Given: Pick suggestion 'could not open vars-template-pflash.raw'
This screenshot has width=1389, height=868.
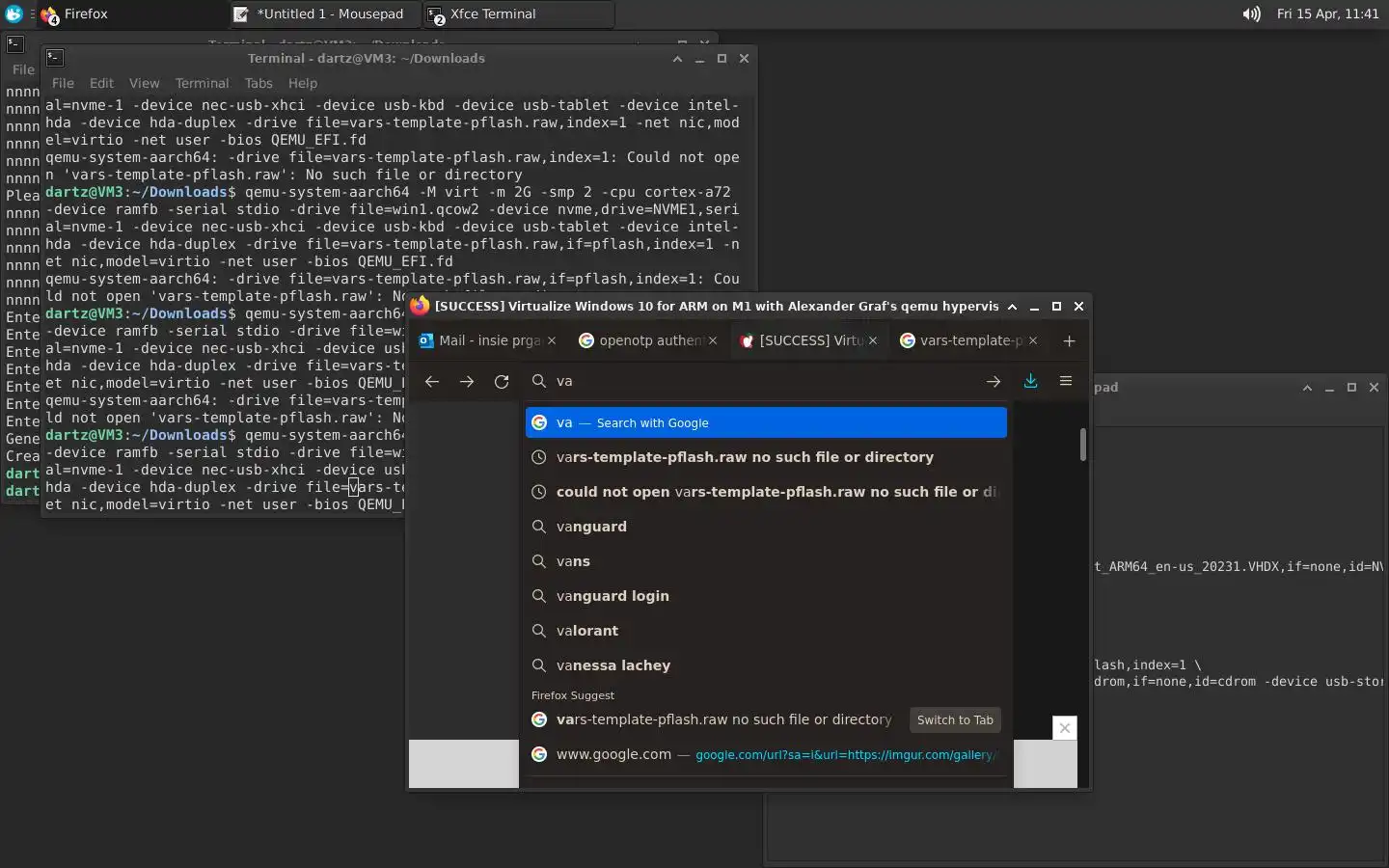Looking at the screenshot, I should [x=766, y=492].
